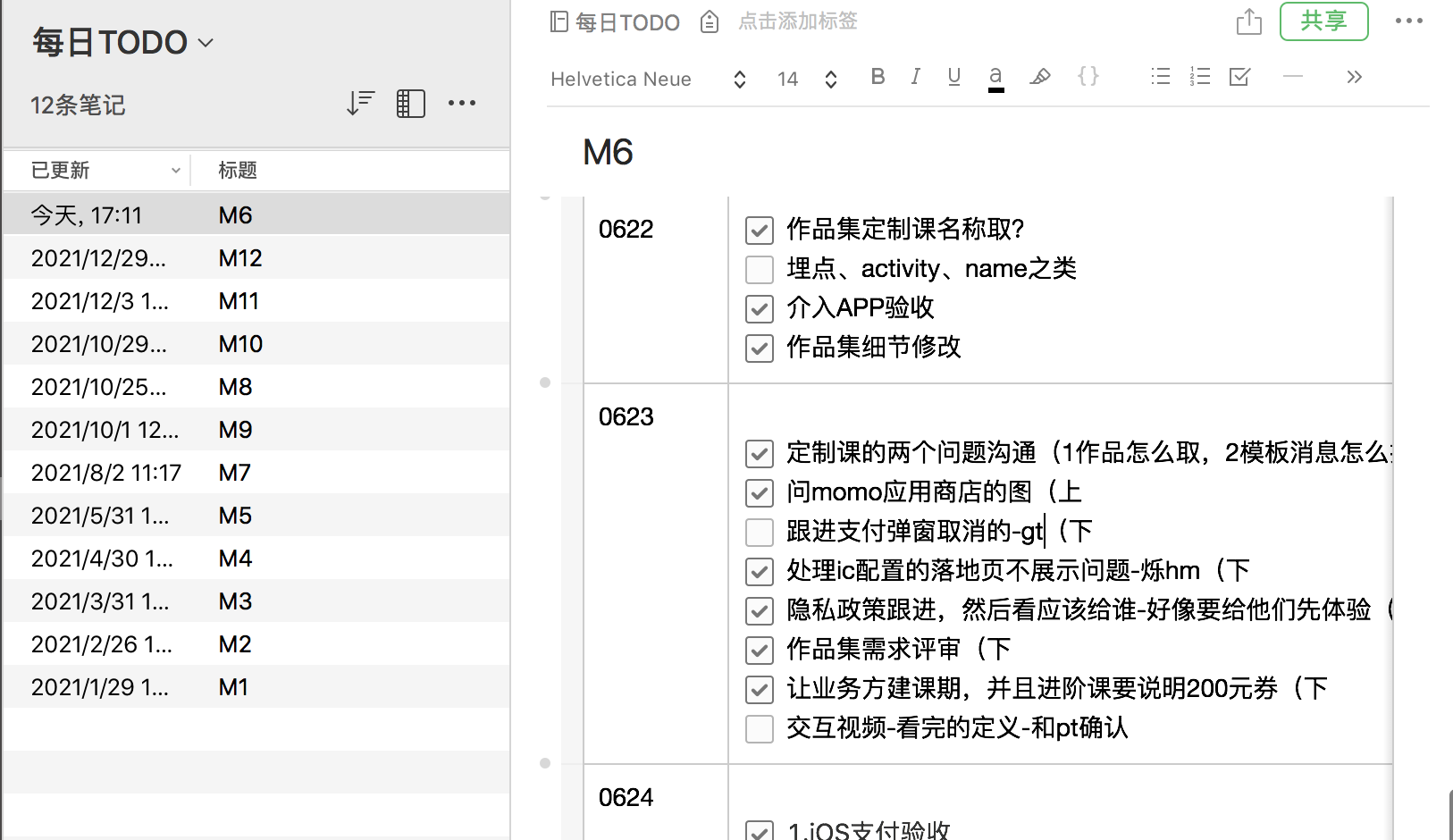Open the M10 note
This screenshot has height=840, width=1453.
(256, 343)
